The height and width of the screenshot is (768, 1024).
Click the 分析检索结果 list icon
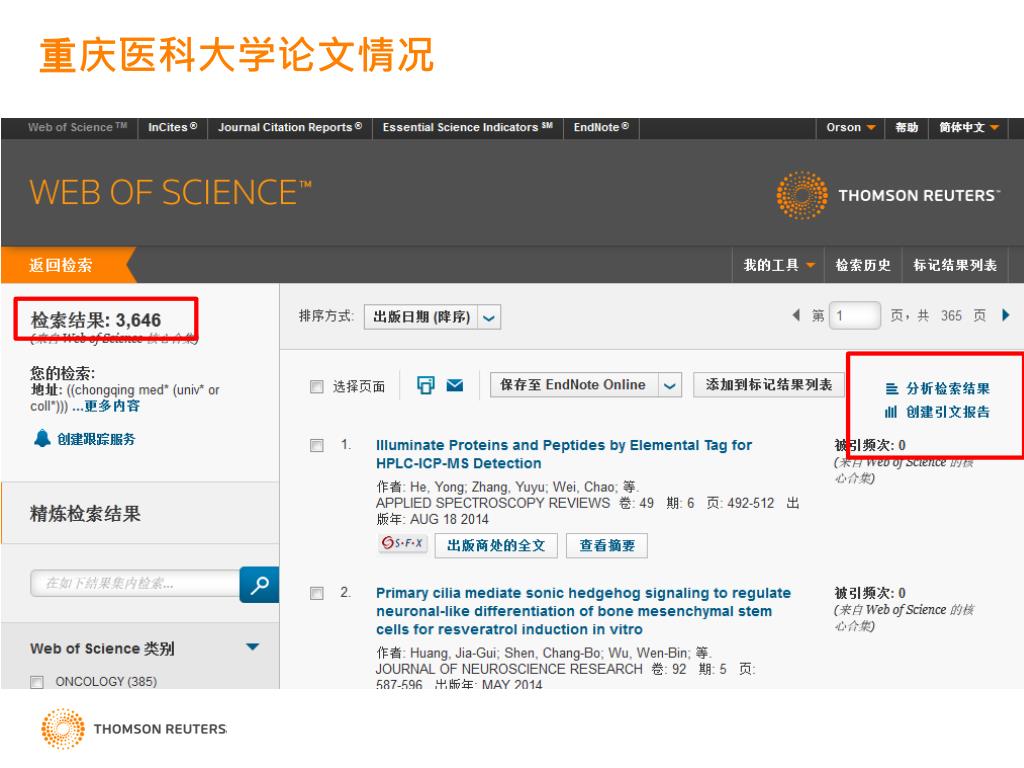[891, 389]
